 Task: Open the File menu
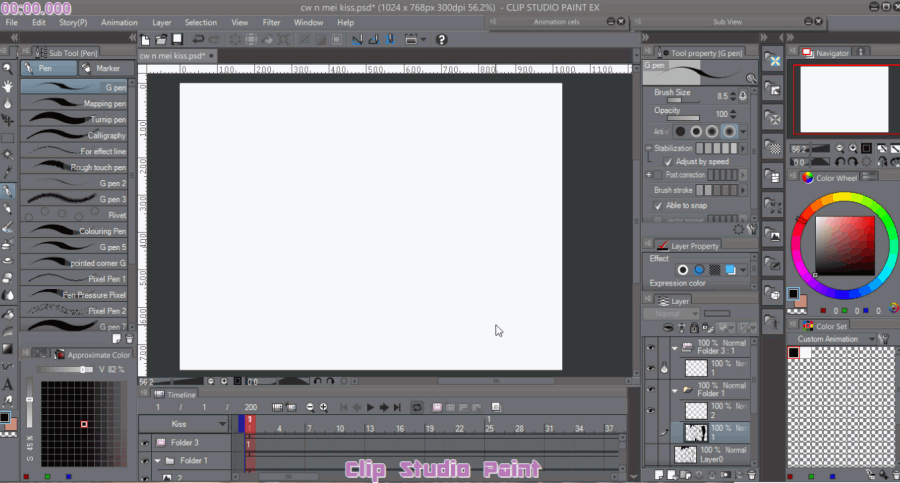point(11,22)
